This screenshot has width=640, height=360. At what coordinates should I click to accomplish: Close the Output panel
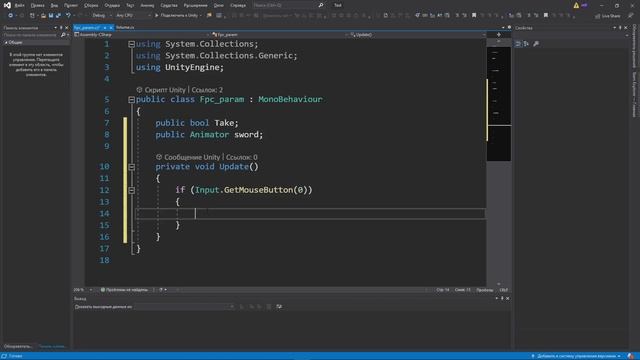[507, 298]
